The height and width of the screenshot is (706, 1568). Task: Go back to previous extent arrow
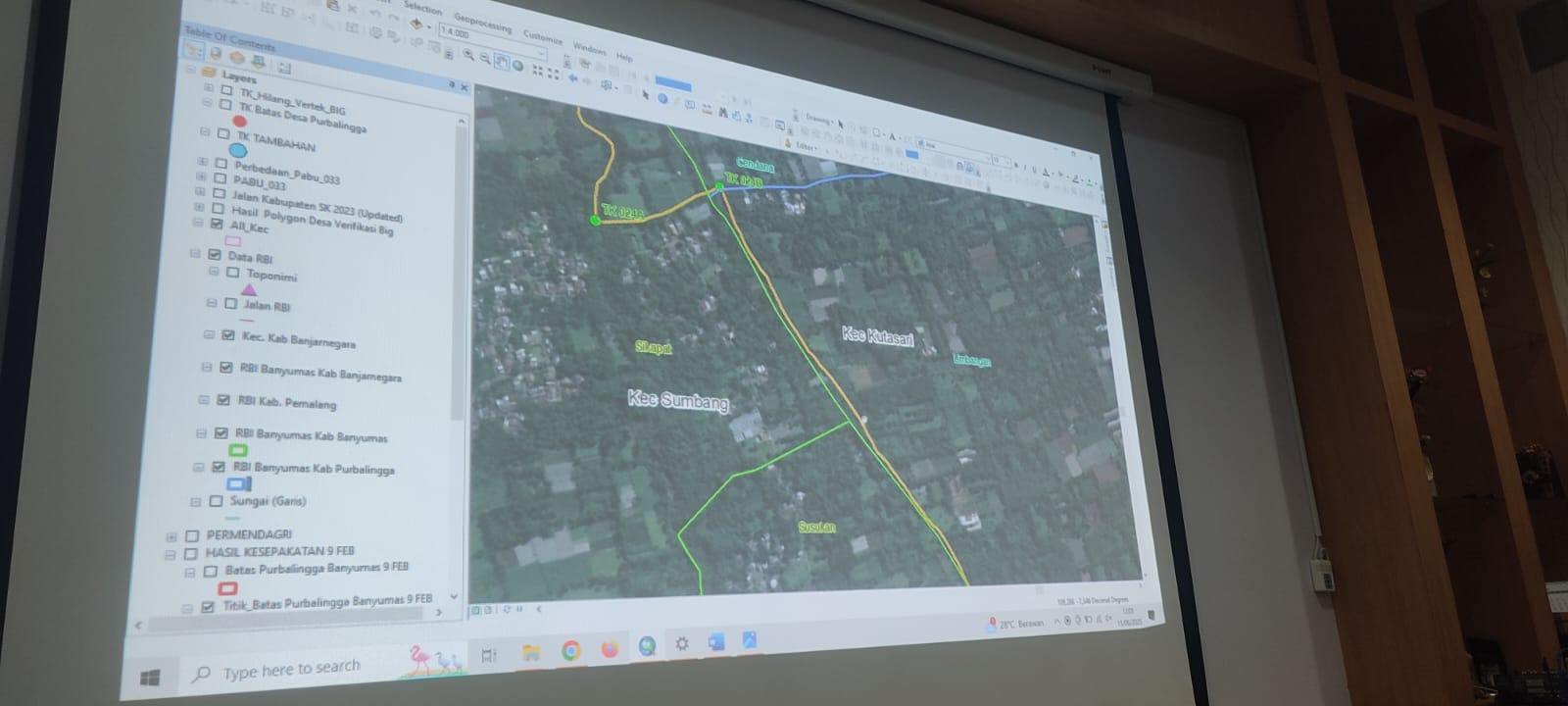click(573, 78)
